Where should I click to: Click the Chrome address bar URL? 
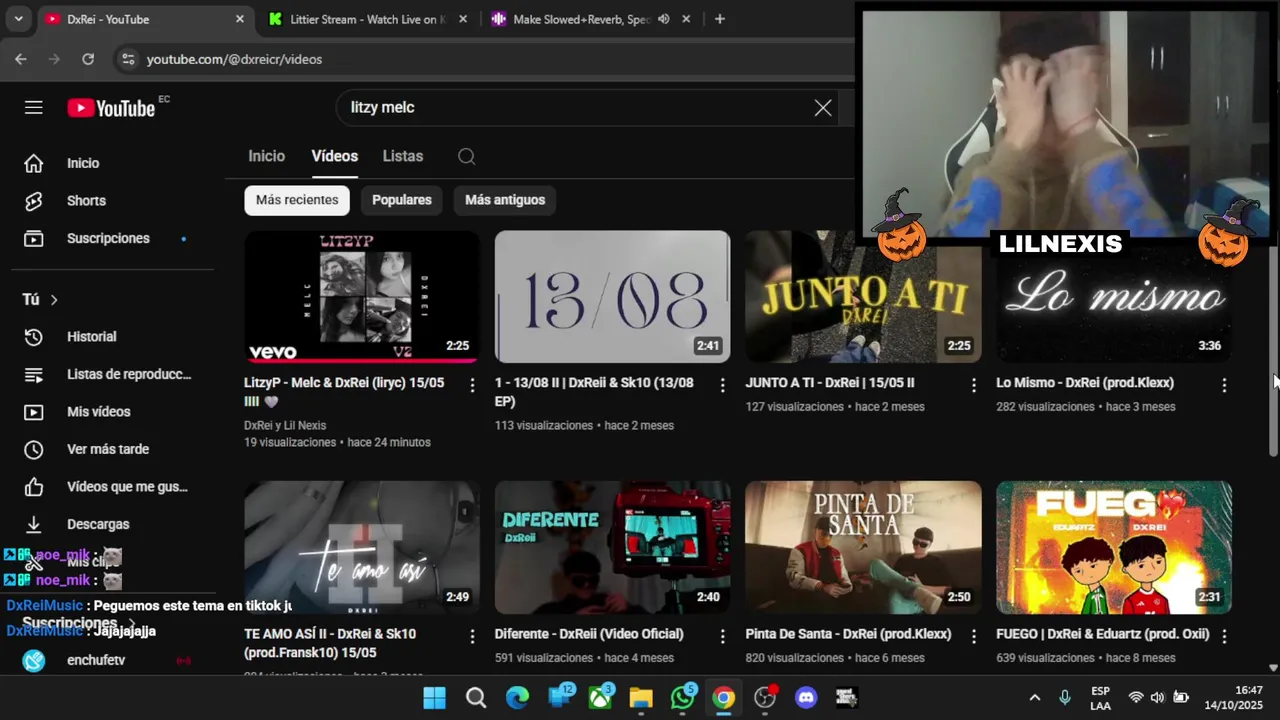pos(234,59)
